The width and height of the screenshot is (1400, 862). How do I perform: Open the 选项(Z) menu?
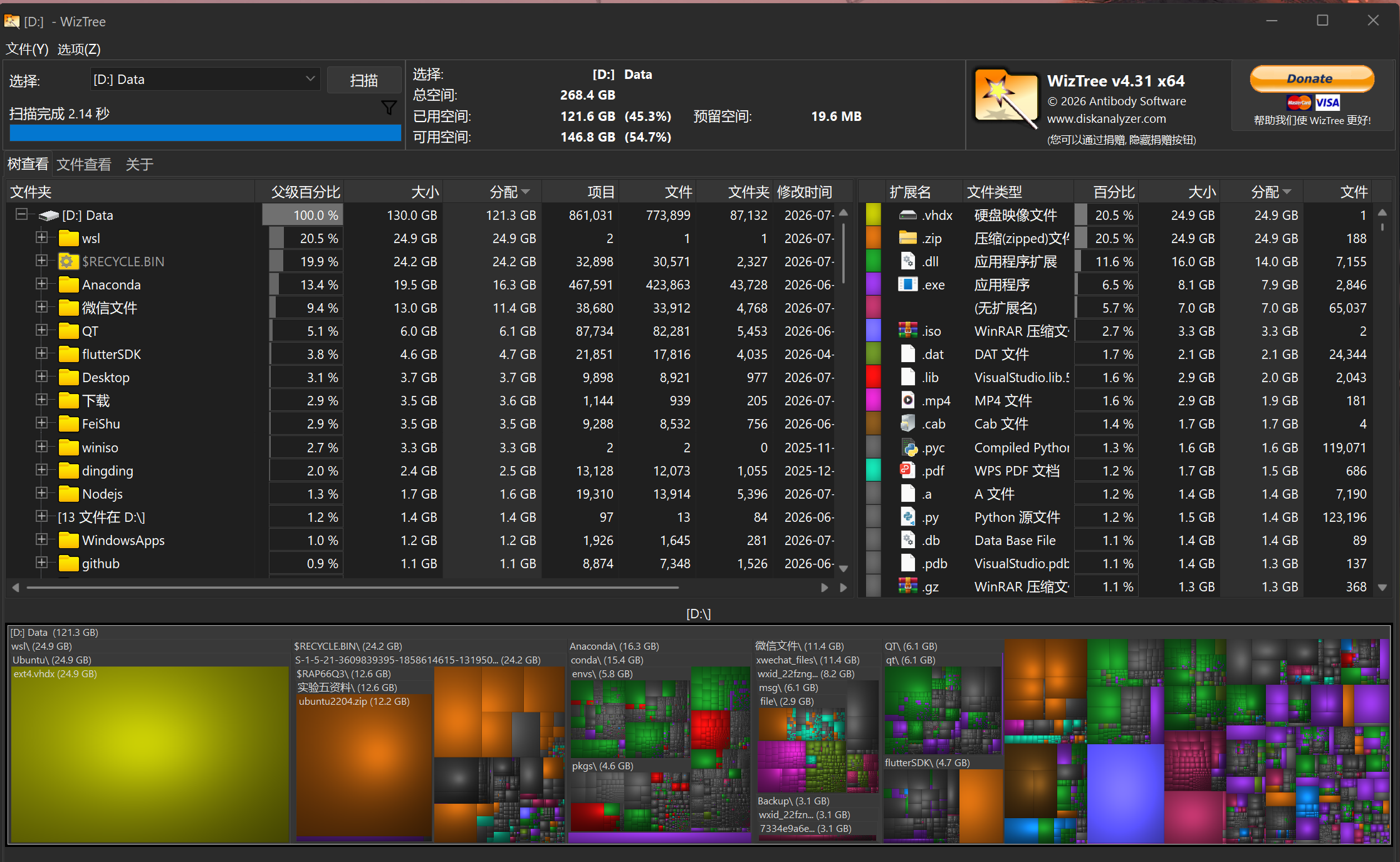(x=79, y=49)
